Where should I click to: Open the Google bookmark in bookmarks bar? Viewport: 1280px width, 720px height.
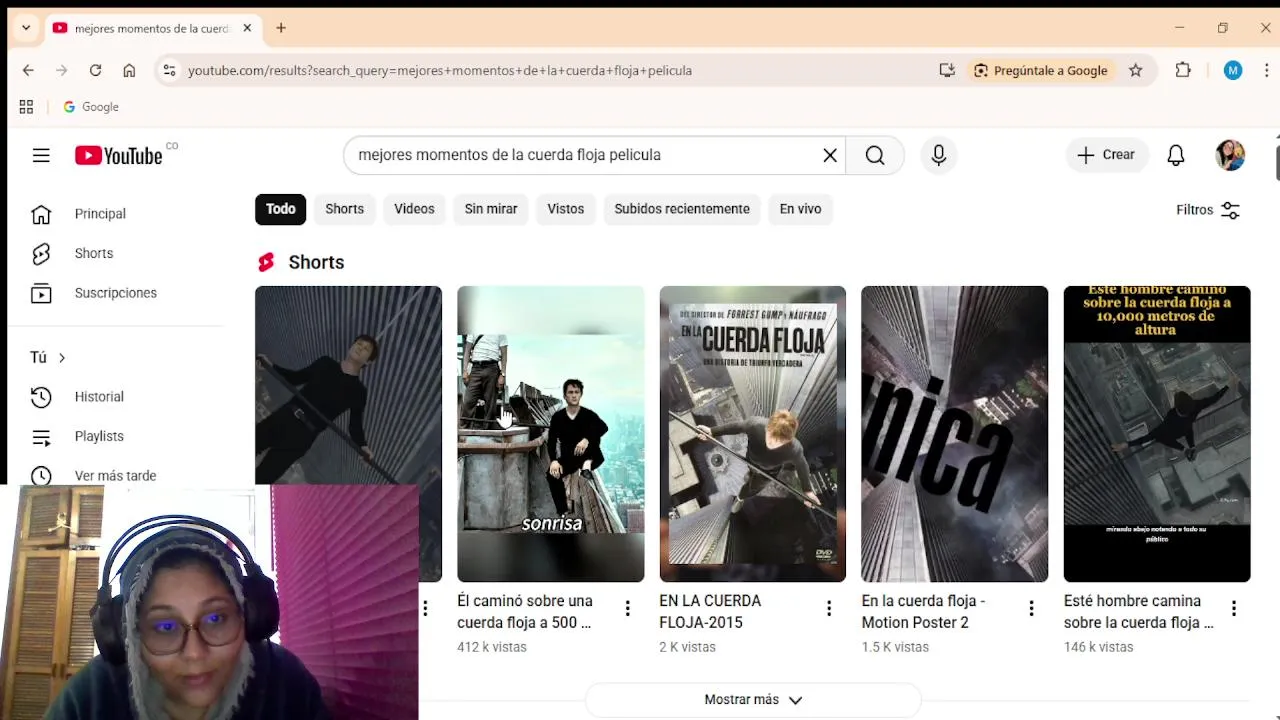point(91,107)
